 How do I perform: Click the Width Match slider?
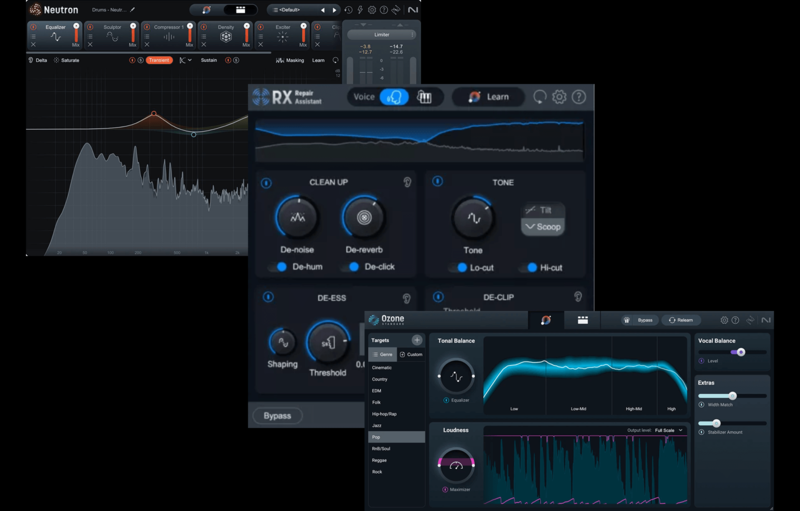732,396
